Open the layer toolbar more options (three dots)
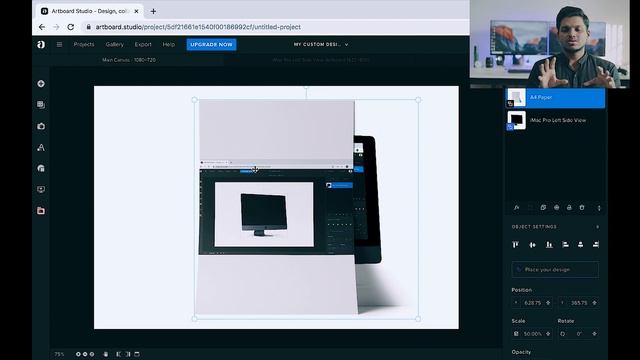The width and height of the screenshot is (640, 360). (599, 208)
